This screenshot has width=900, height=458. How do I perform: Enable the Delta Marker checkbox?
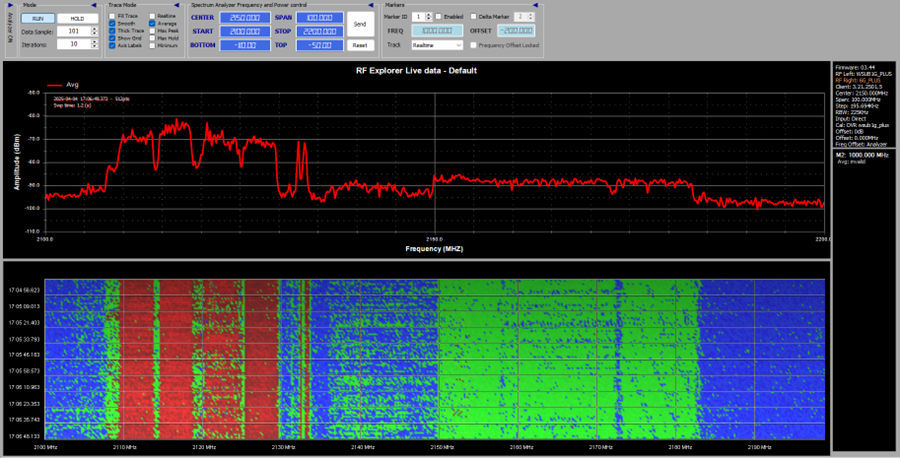pos(474,17)
